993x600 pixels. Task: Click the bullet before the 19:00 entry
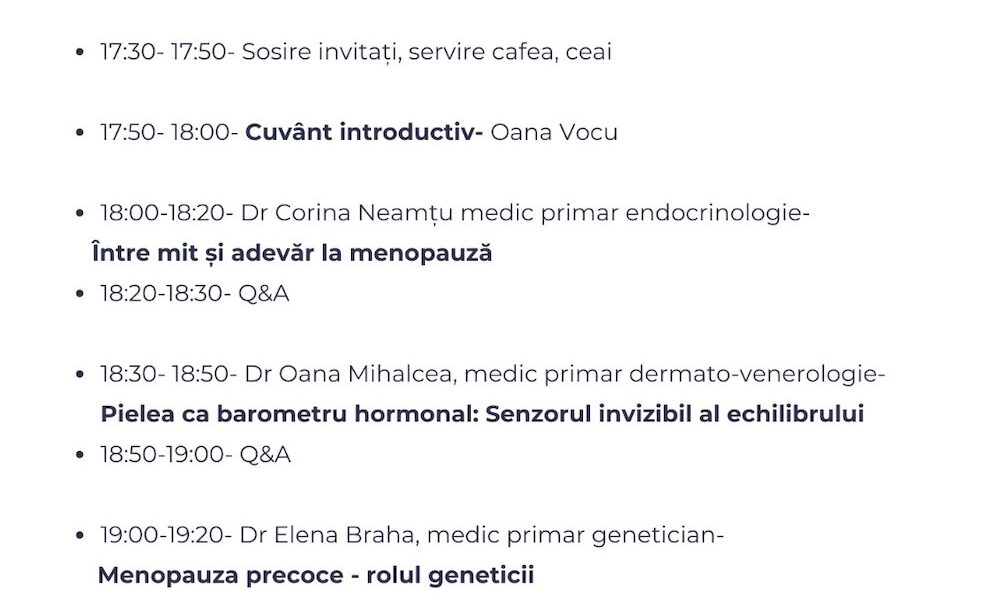[x=80, y=535]
